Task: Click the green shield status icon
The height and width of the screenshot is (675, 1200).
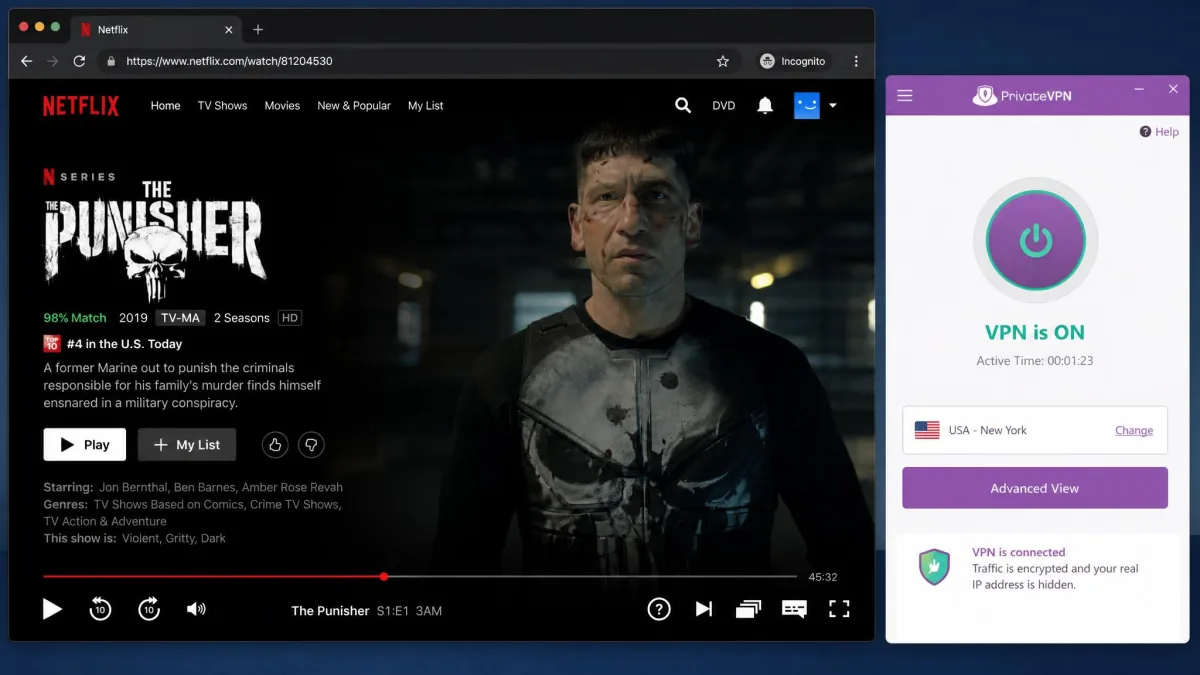Action: click(x=934, y=567)
